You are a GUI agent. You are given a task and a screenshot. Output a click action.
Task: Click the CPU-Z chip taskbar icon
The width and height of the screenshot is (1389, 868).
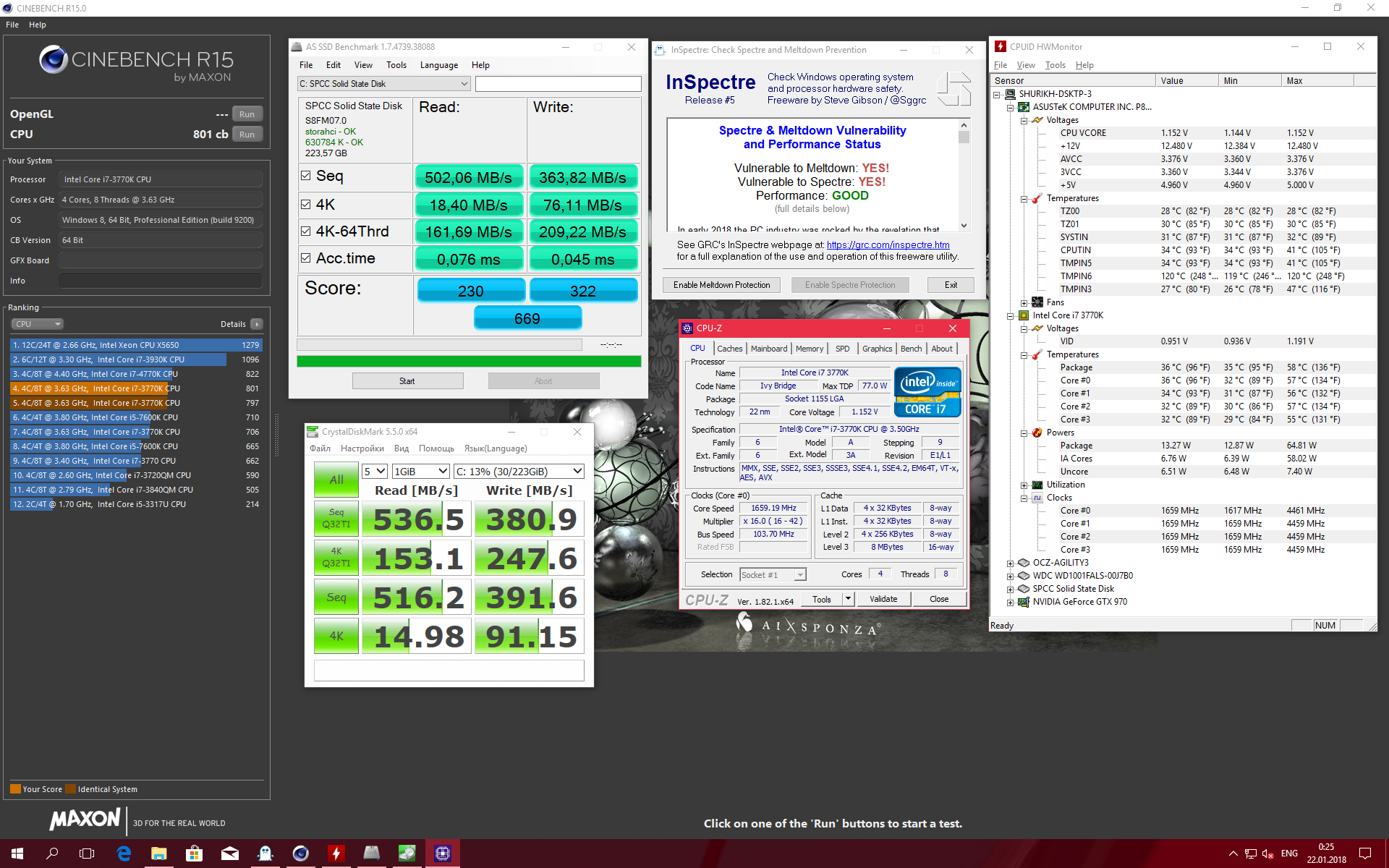coord(443,854)
